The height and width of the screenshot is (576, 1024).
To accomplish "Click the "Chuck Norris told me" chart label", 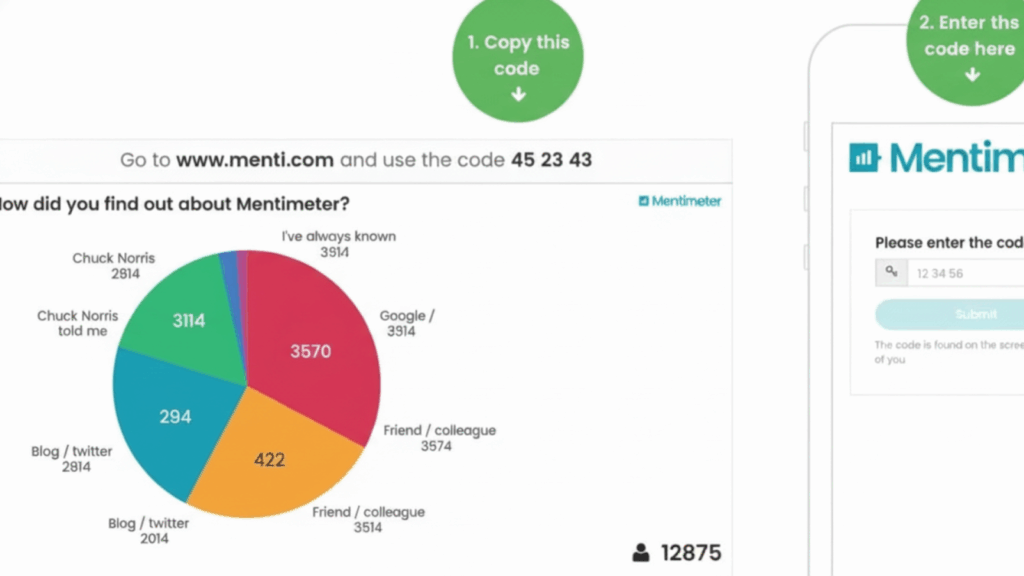I will [x=78, y=322].
